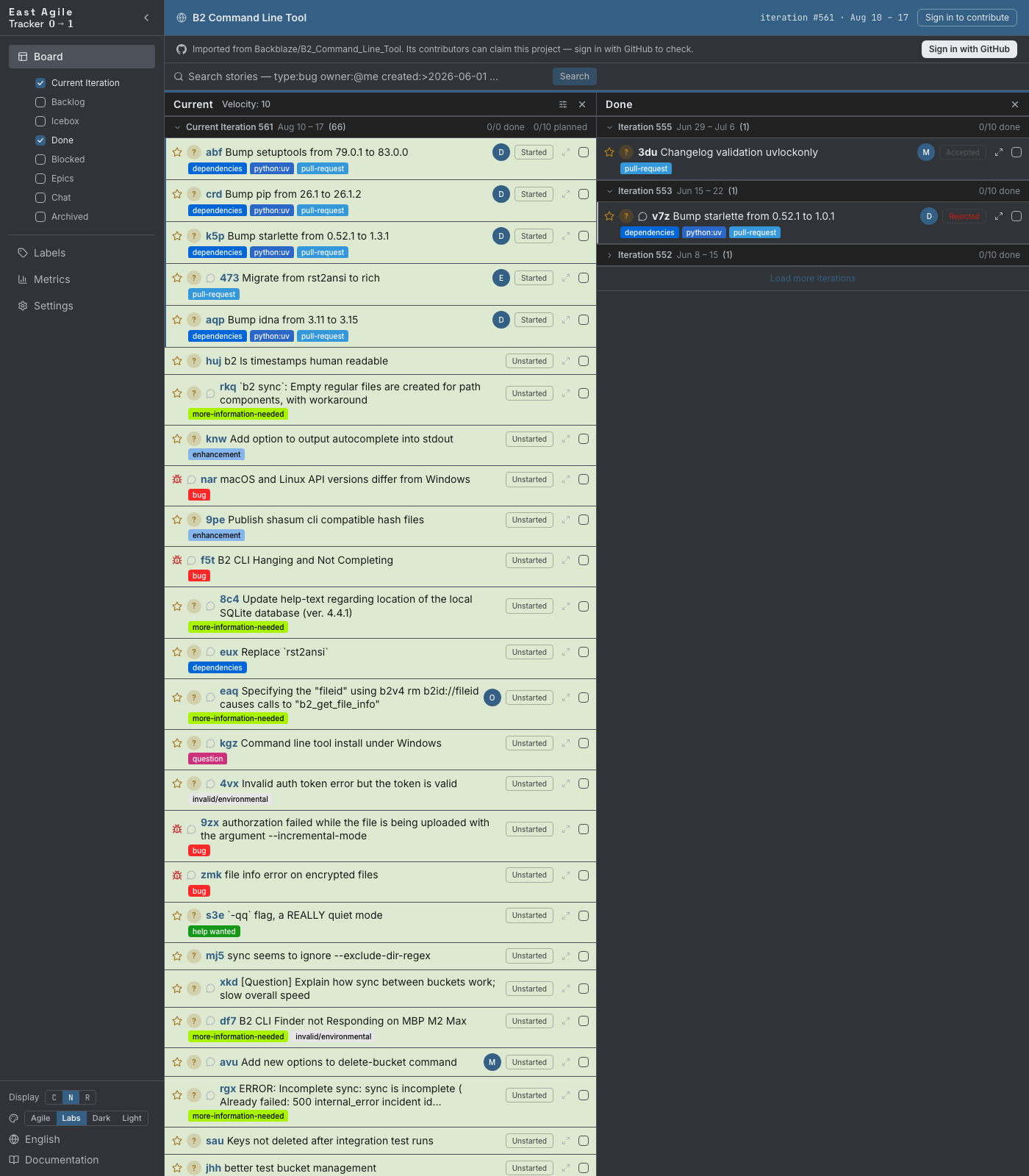The height and width of the screenshot is (1176, 1029).
Task: Enable the Icebox panel checkbox
Action: [40, 121]
